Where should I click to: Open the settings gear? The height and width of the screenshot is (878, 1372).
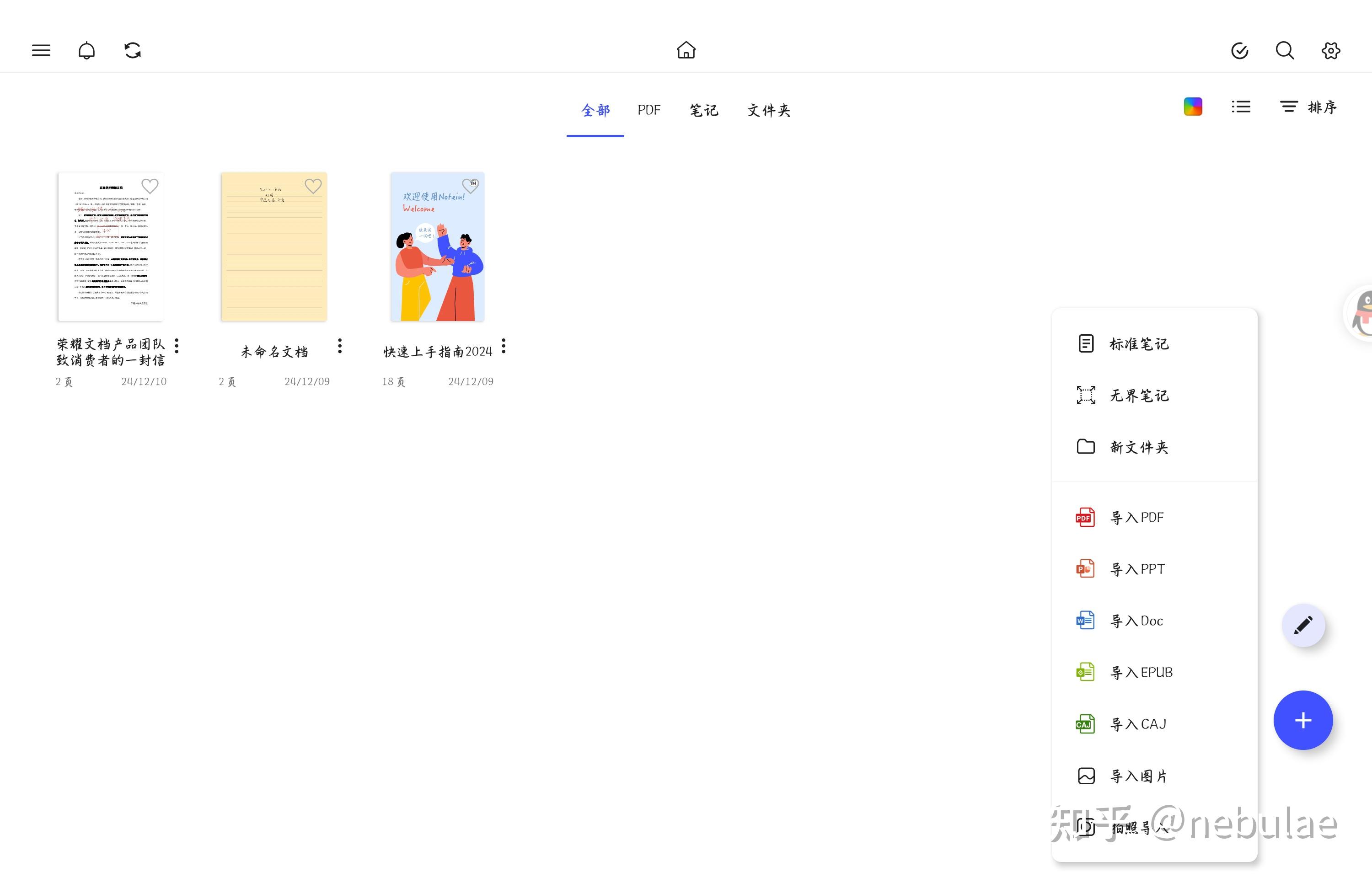pos(1330,50)
